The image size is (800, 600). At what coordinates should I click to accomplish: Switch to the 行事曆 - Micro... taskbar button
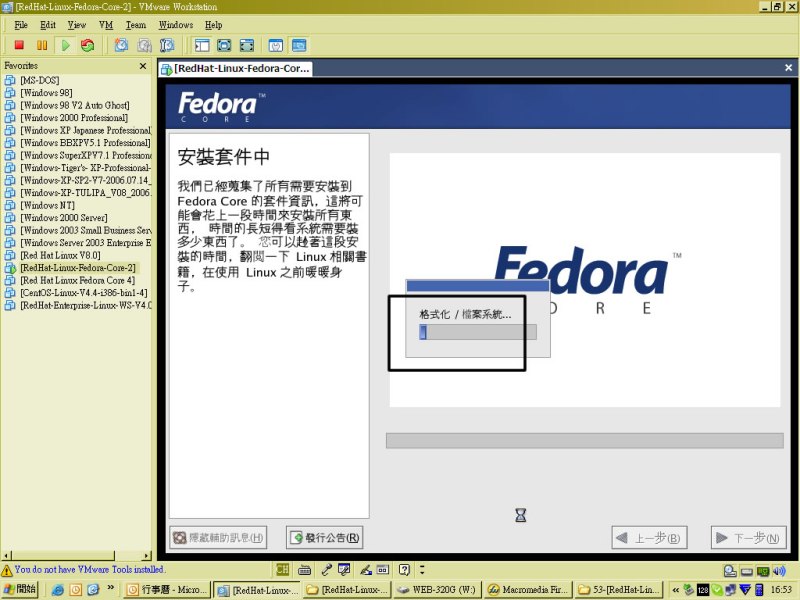pyautogui.click(x=167, y=590)
